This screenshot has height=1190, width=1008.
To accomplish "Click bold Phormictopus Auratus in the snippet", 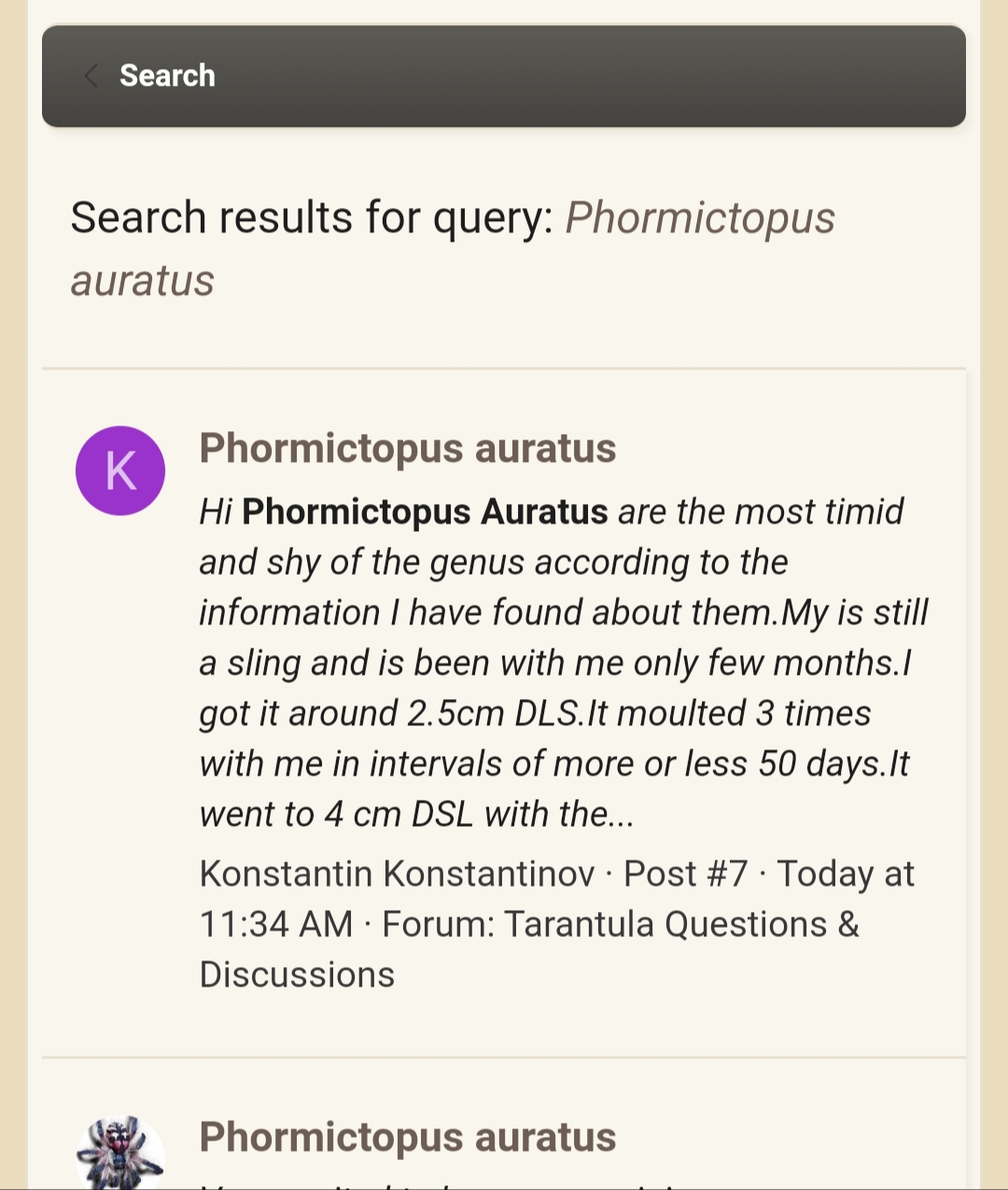I will coord(425,511).
